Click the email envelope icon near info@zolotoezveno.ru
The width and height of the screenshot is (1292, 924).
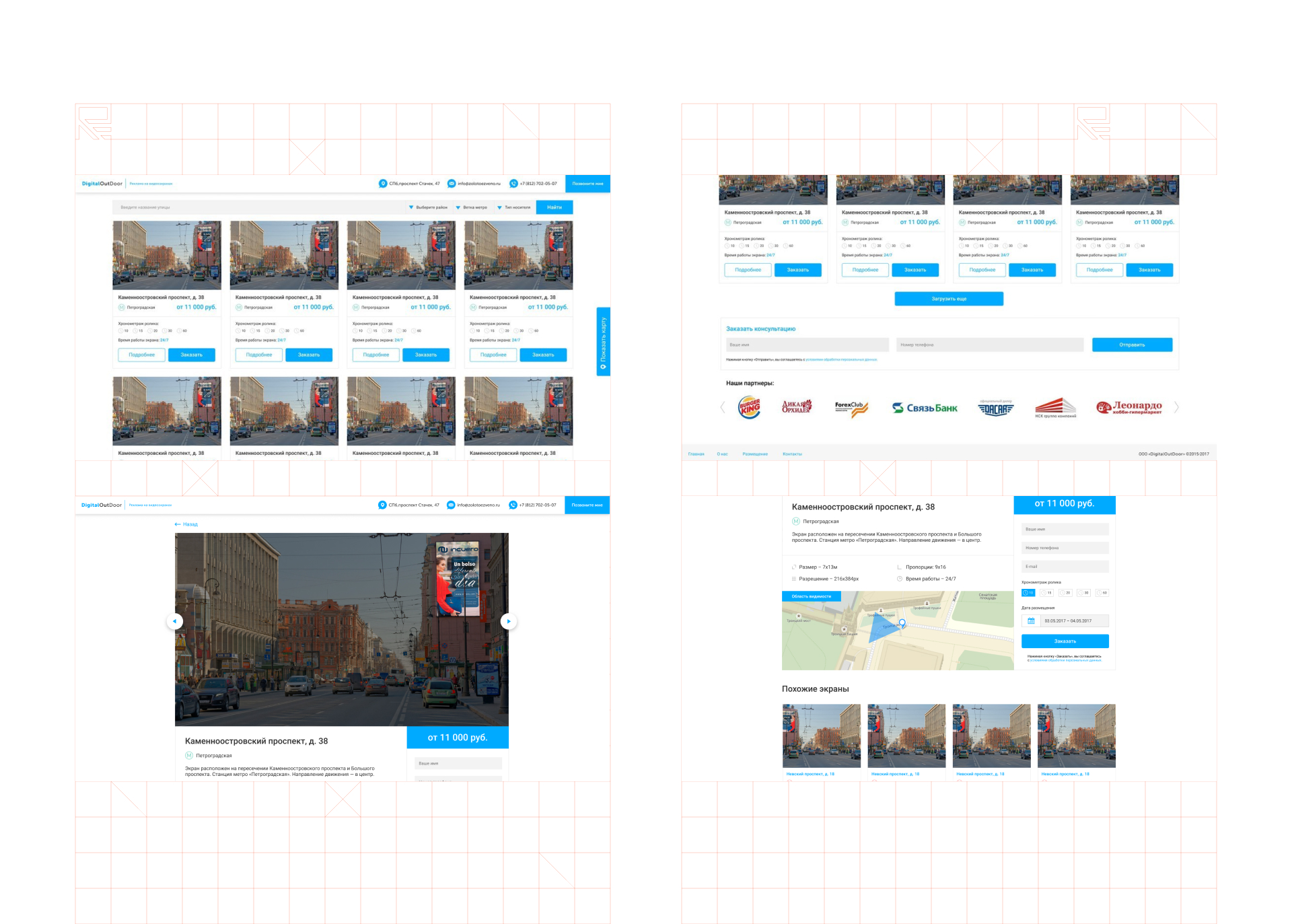[x=451, y=184]
